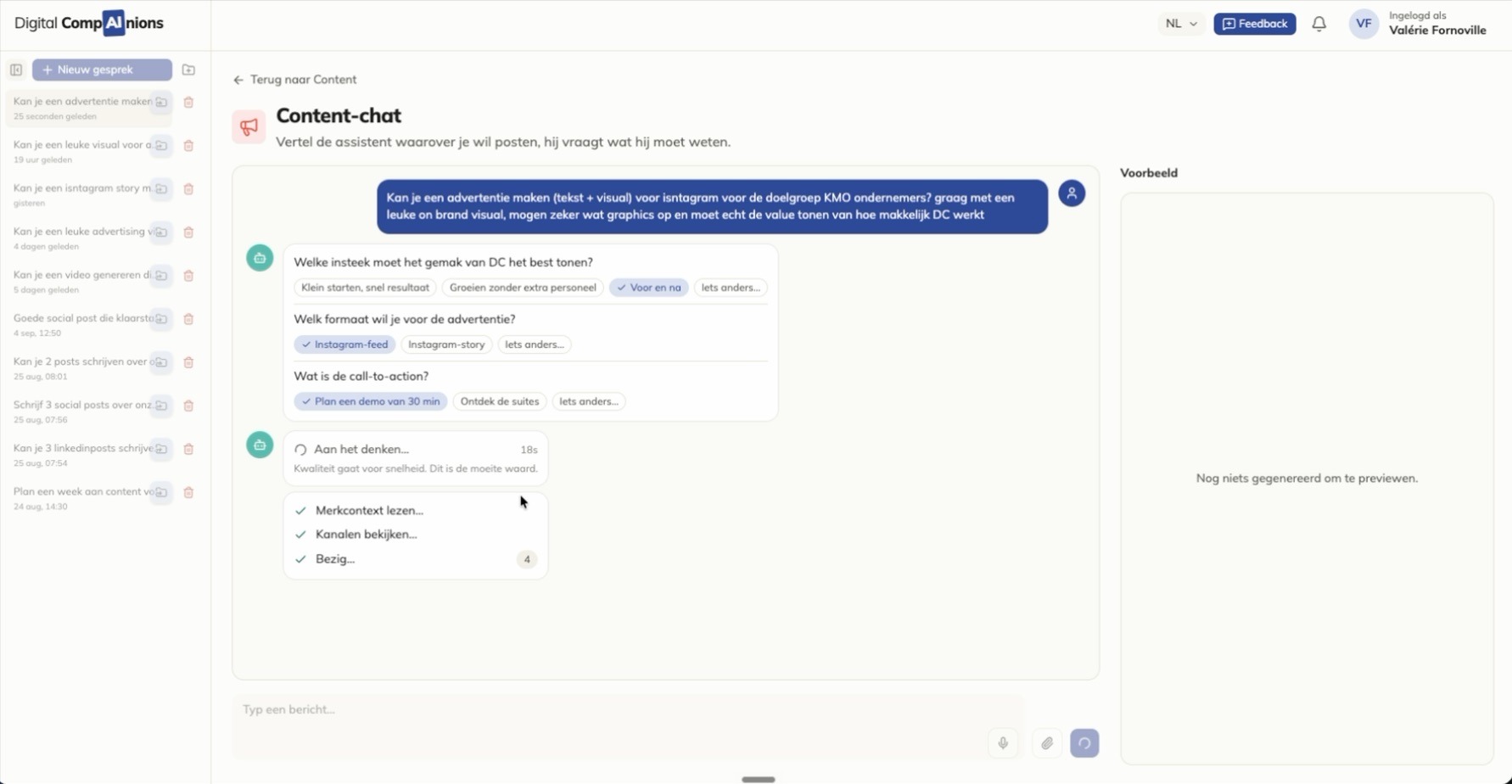Open the 'Kan je een advertentie maken' conversation
Image resolution: width=1512 pixels, height=784 pixels.
(82, 108)
